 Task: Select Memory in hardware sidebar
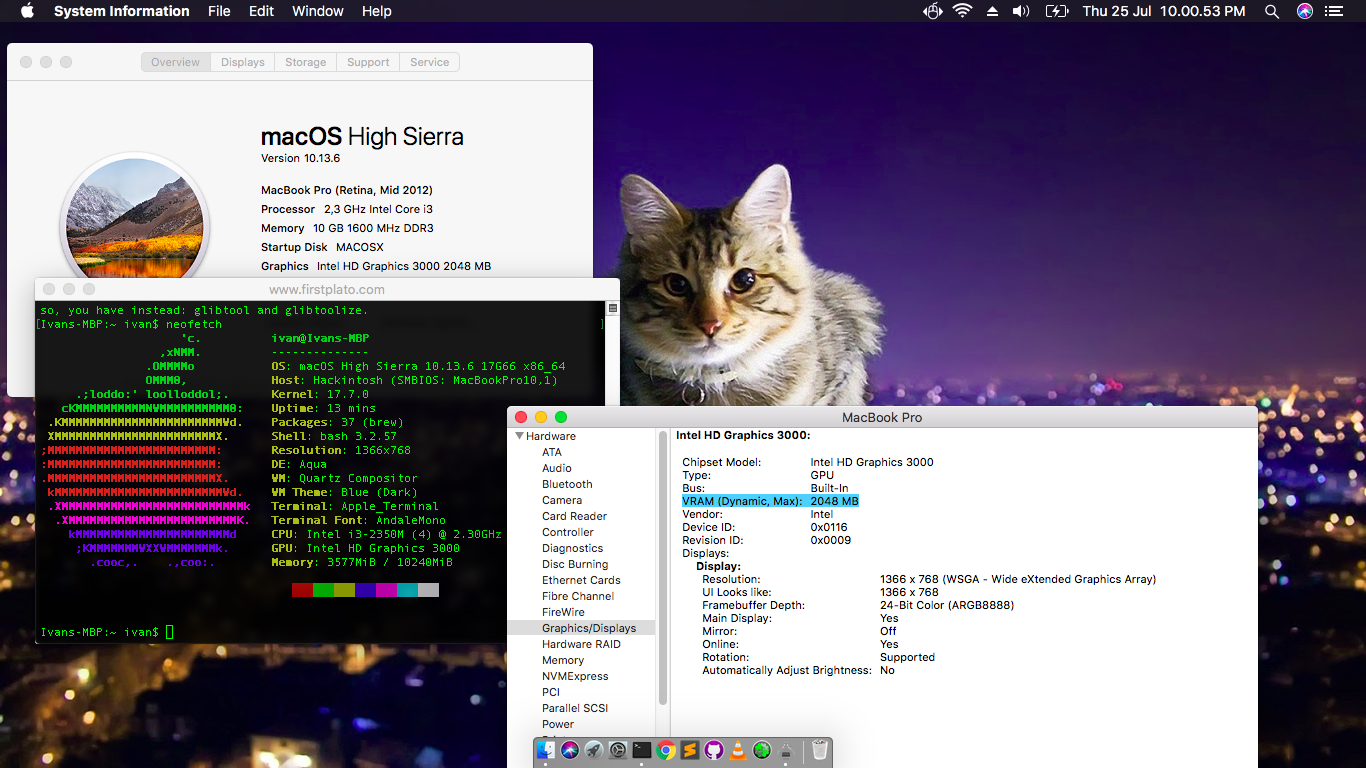point(563,660)
